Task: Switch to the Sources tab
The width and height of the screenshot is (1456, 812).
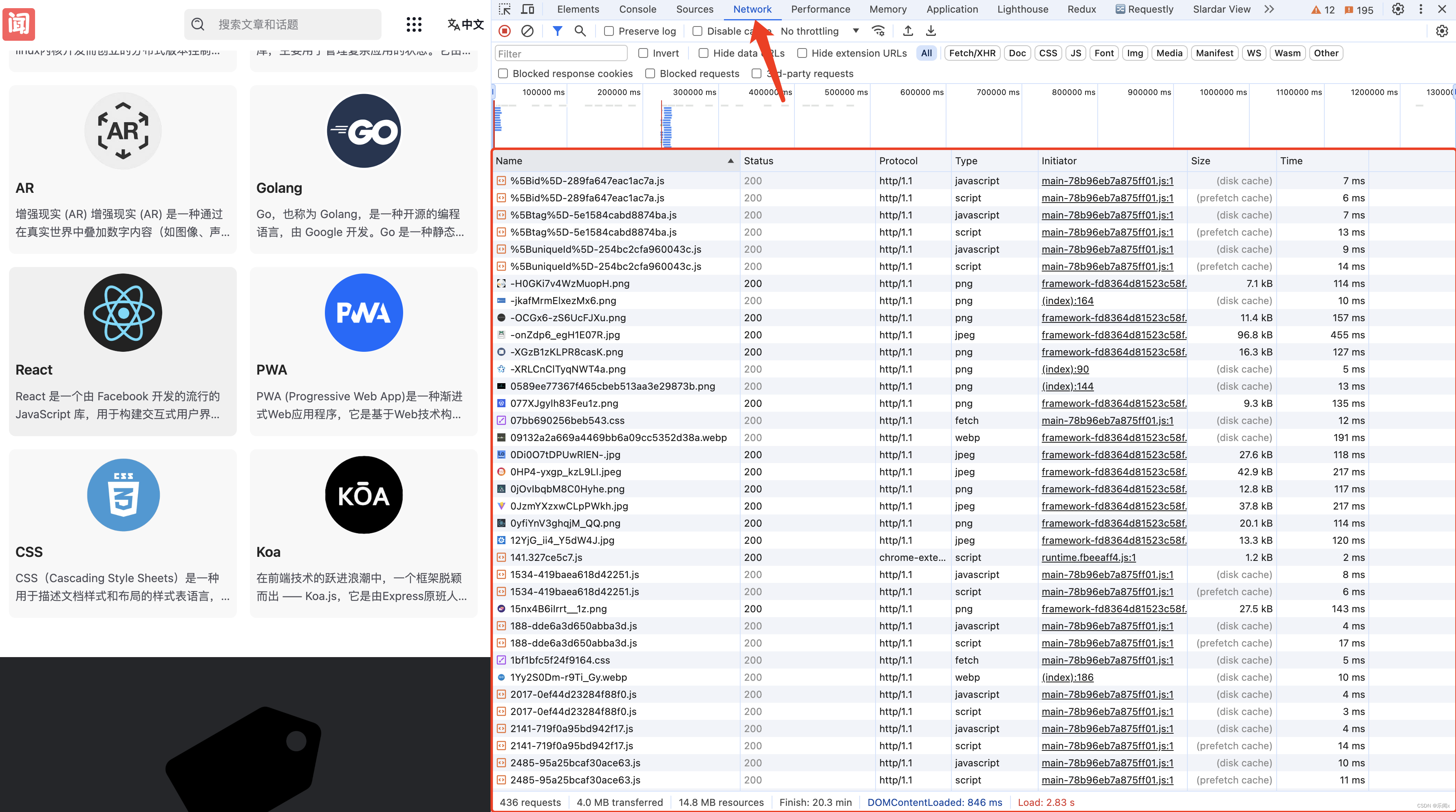Action: coord(695,10)
